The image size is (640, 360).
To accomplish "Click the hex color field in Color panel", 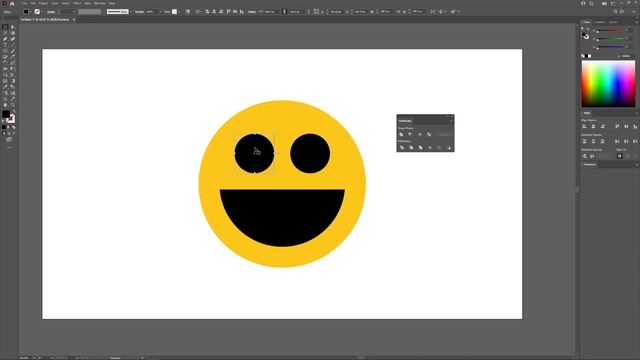I will coord(626,56).
